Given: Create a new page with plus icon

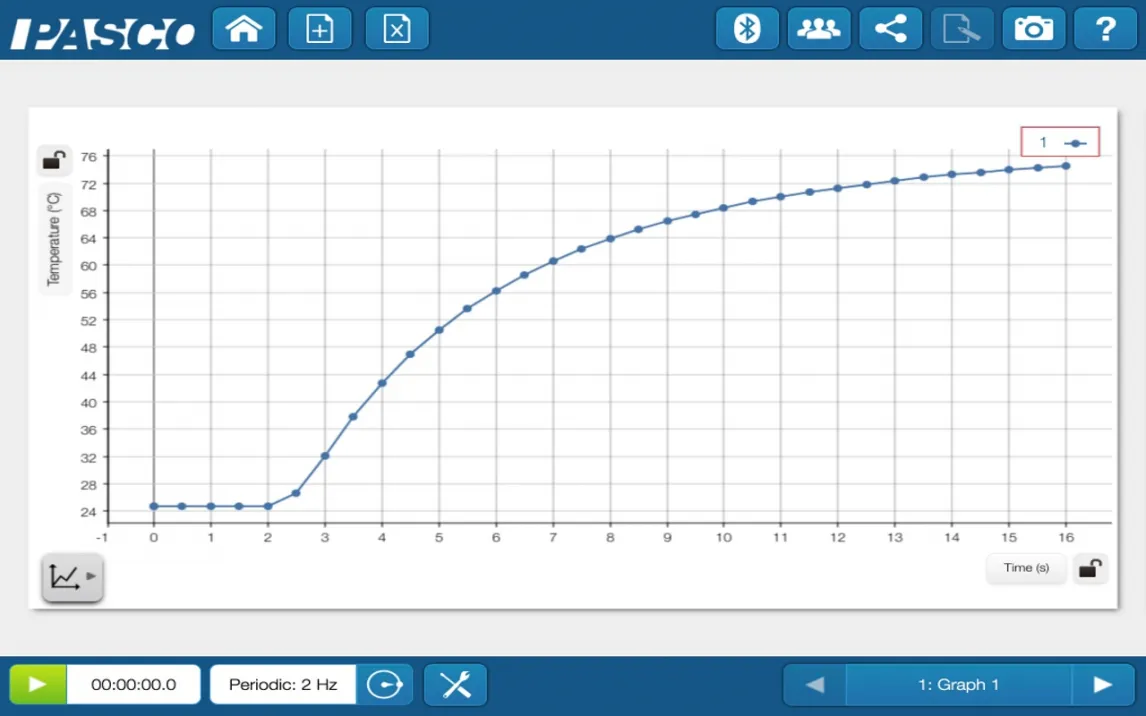Looking at the screenshot, I should click(x=320, y=29).
